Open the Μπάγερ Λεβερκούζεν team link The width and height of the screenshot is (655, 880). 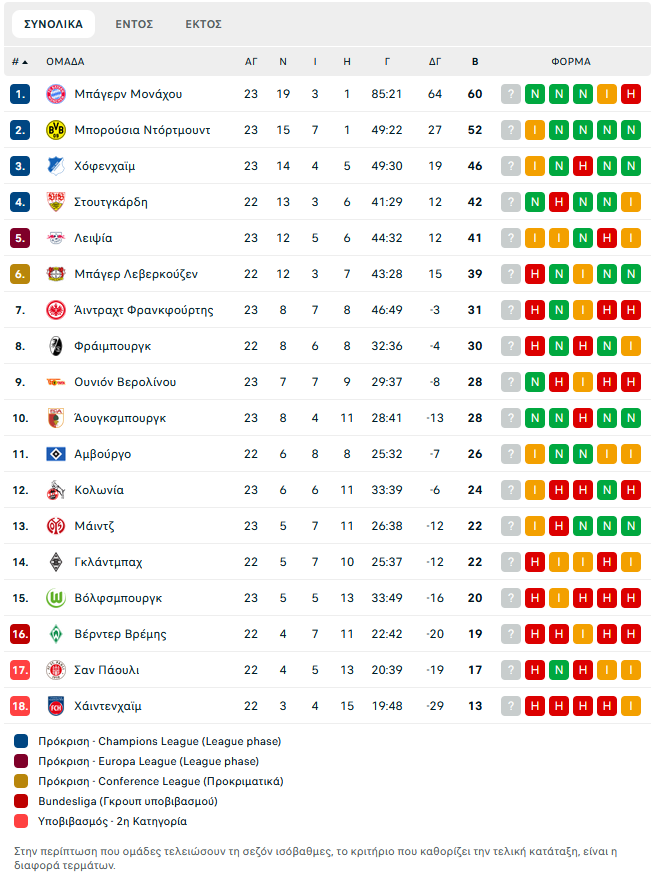(136, 274)
